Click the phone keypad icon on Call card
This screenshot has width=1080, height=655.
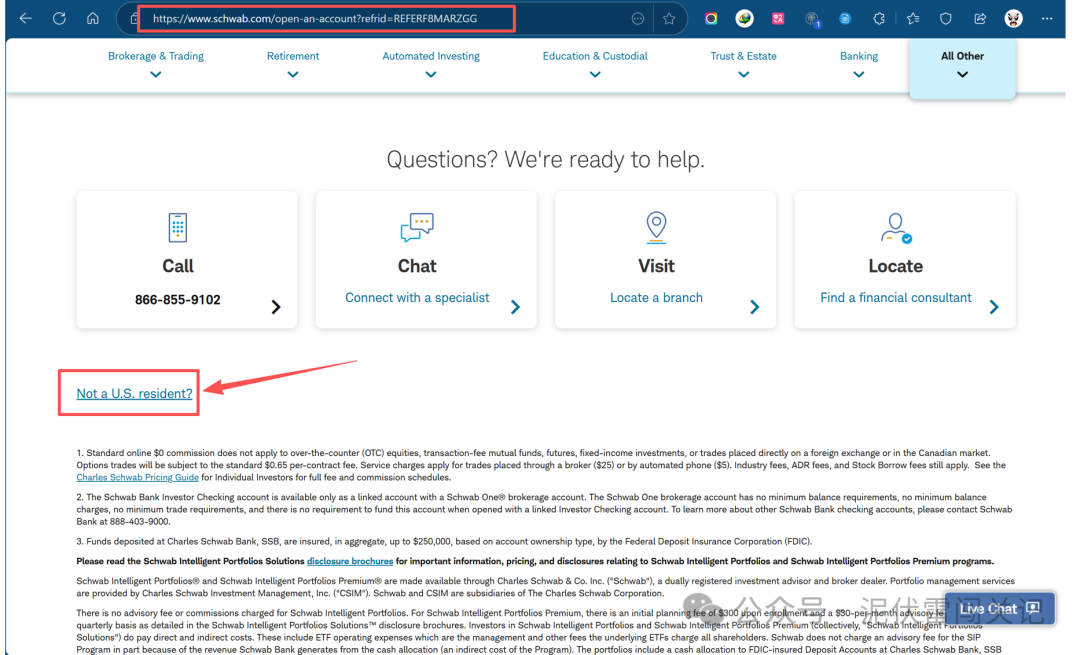tap(178, 227)
